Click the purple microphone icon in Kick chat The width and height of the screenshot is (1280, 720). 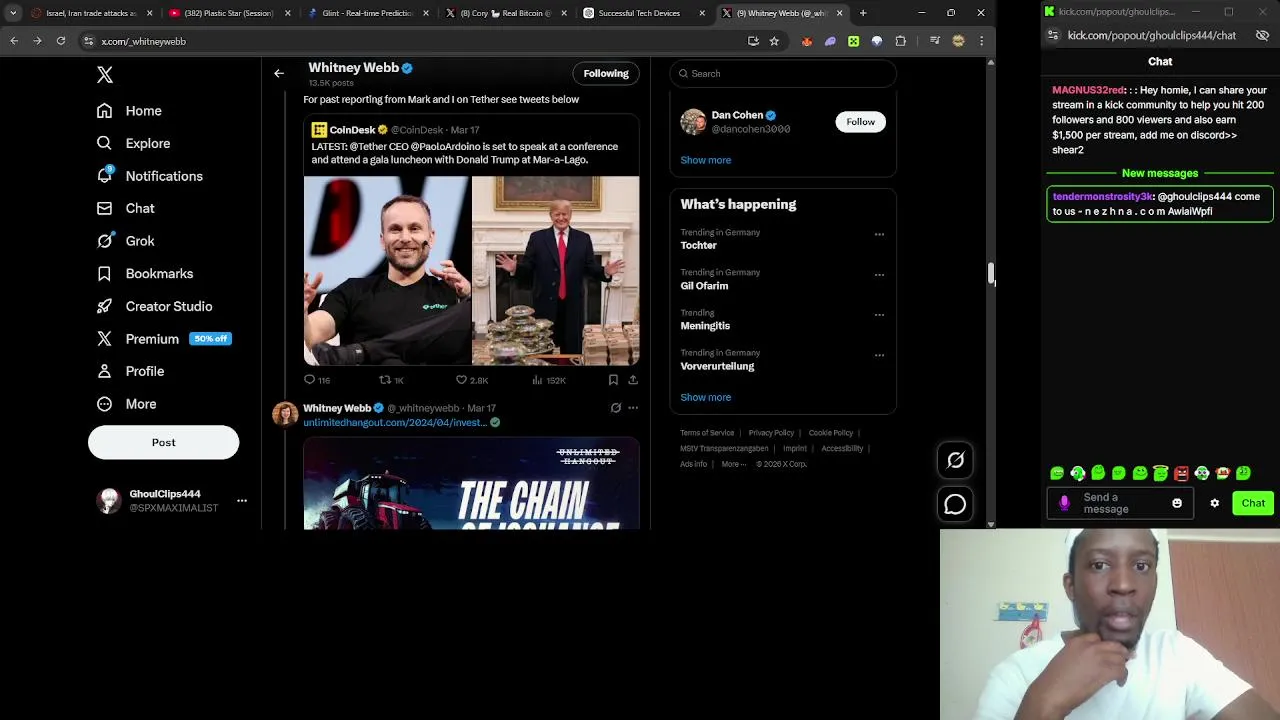click(x=1064, y=503)
